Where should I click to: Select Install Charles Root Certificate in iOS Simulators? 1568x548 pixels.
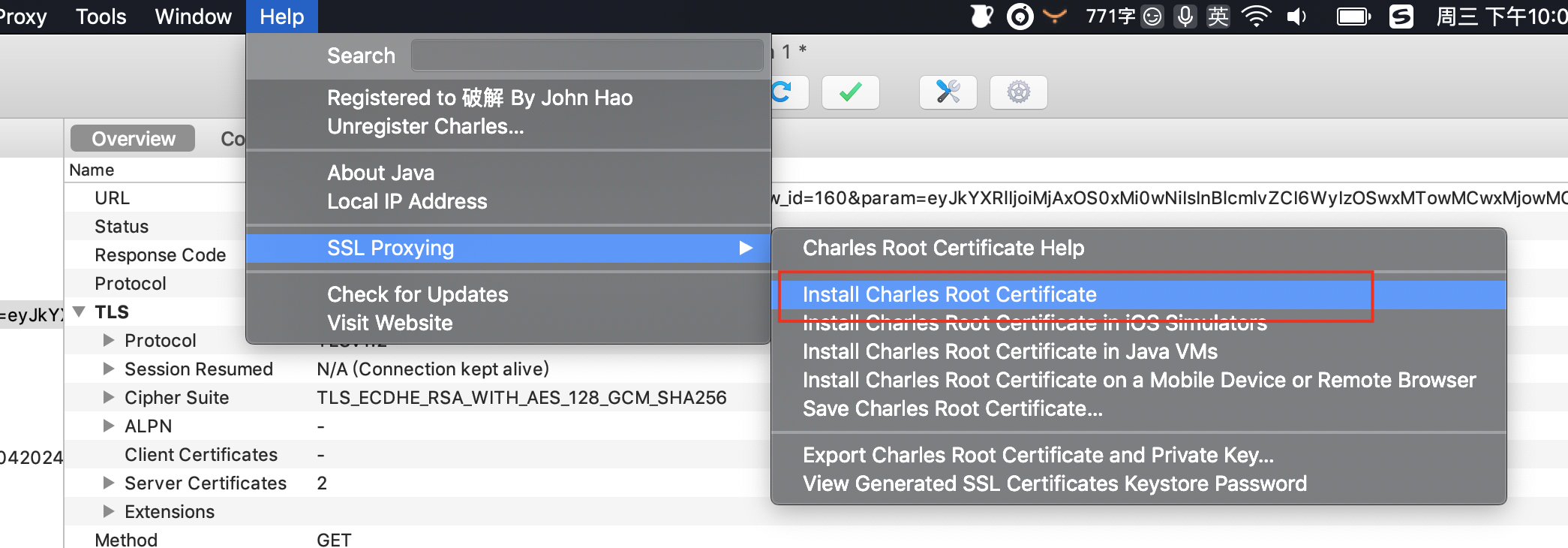click(1139, 324)
